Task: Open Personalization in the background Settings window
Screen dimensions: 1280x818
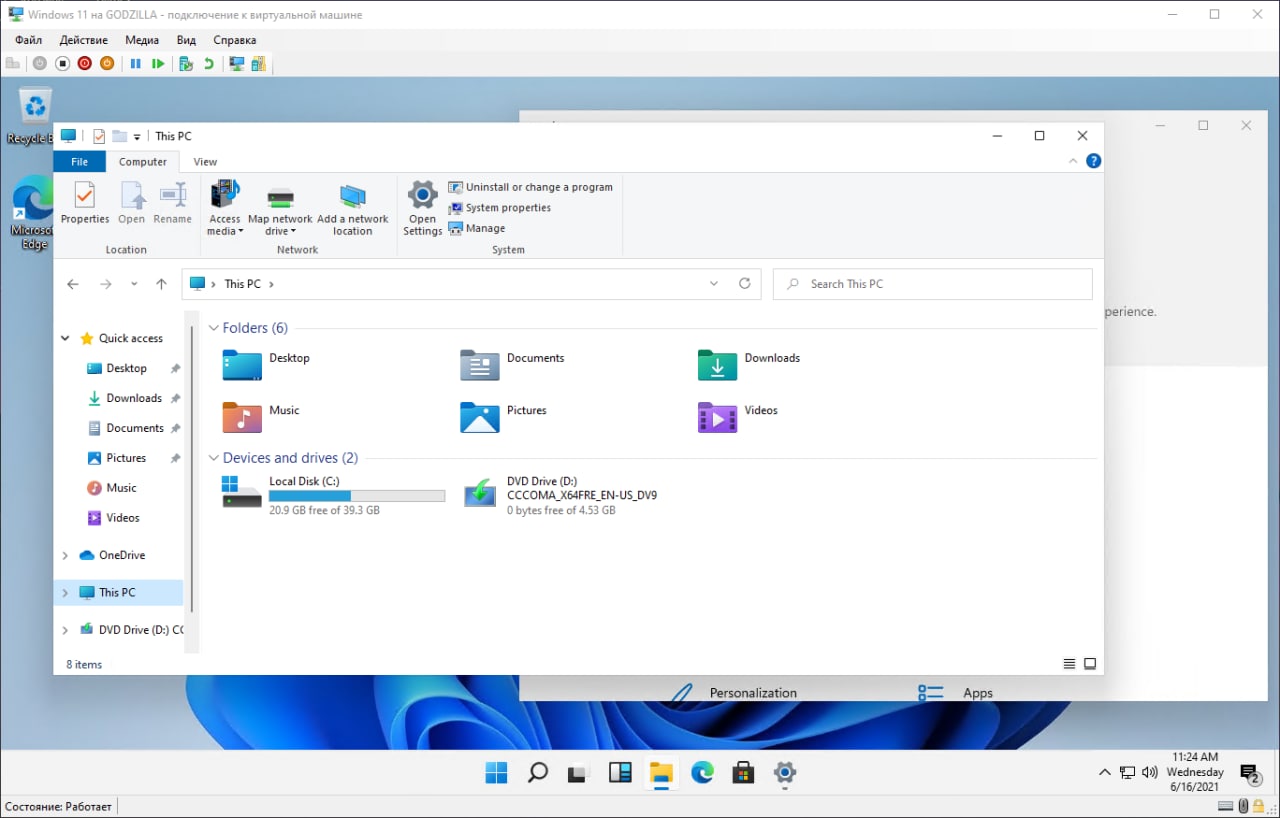Action: click(x=734, y=693)
